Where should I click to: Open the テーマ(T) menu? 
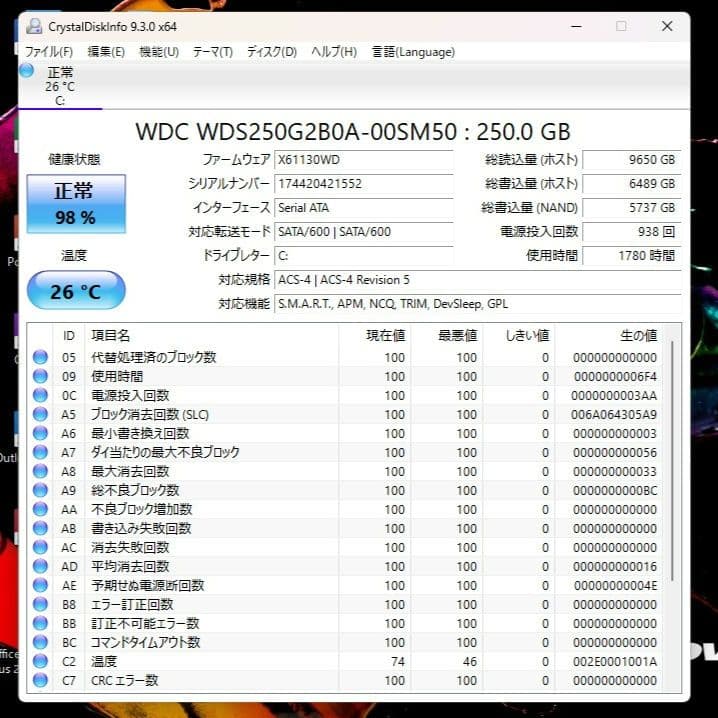(212, 52)
